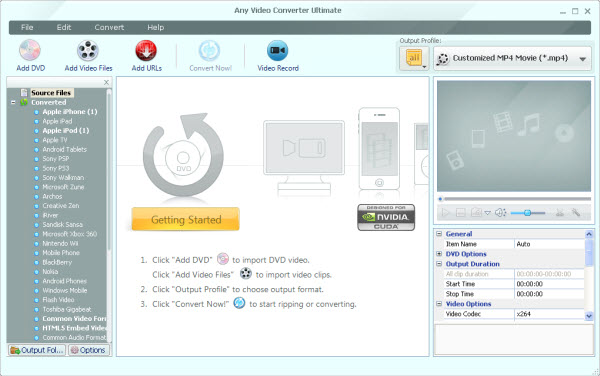This screenshot has width=600, height=376.
Task: Select Archos in tree
Action: tap(52, 196)
